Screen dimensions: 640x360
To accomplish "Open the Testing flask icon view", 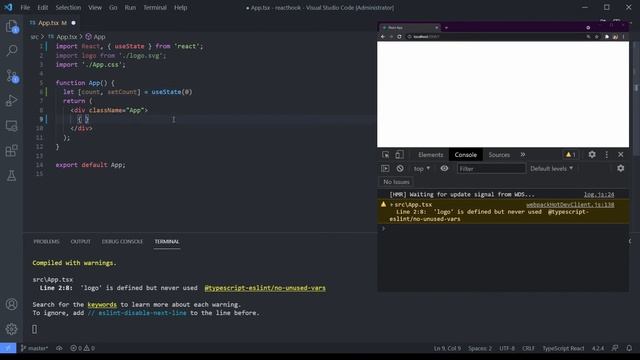I will point(12,176).
